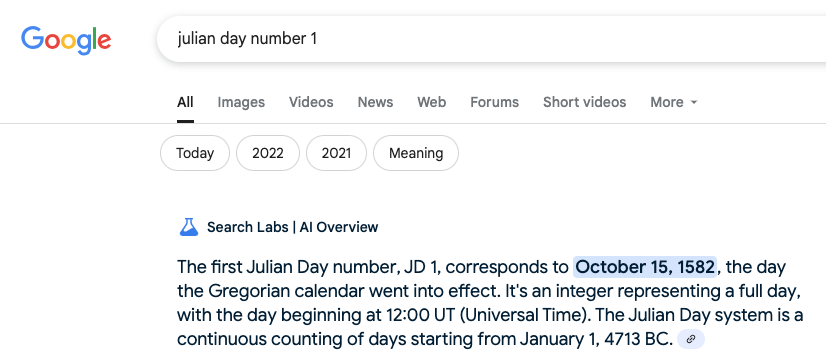This screenshot has width=826, height=364.
Task: Go to the News tab
Action: click(x=375, y=102)
